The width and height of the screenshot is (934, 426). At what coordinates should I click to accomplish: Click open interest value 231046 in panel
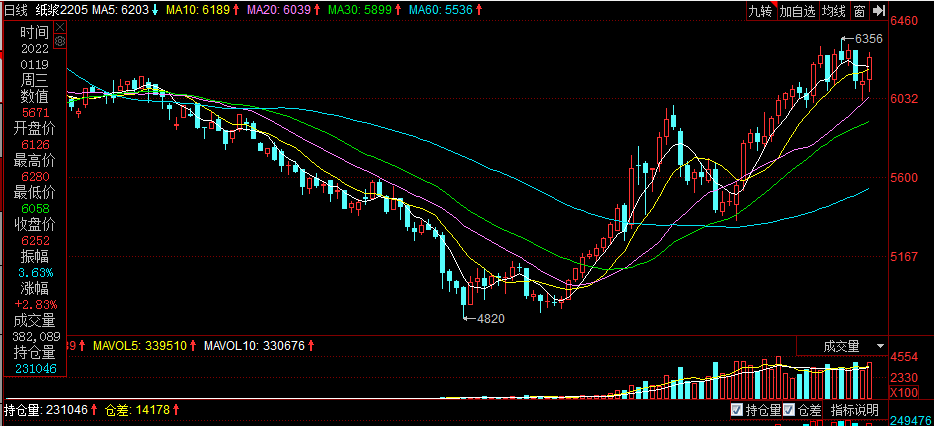[x=35, y=369]
